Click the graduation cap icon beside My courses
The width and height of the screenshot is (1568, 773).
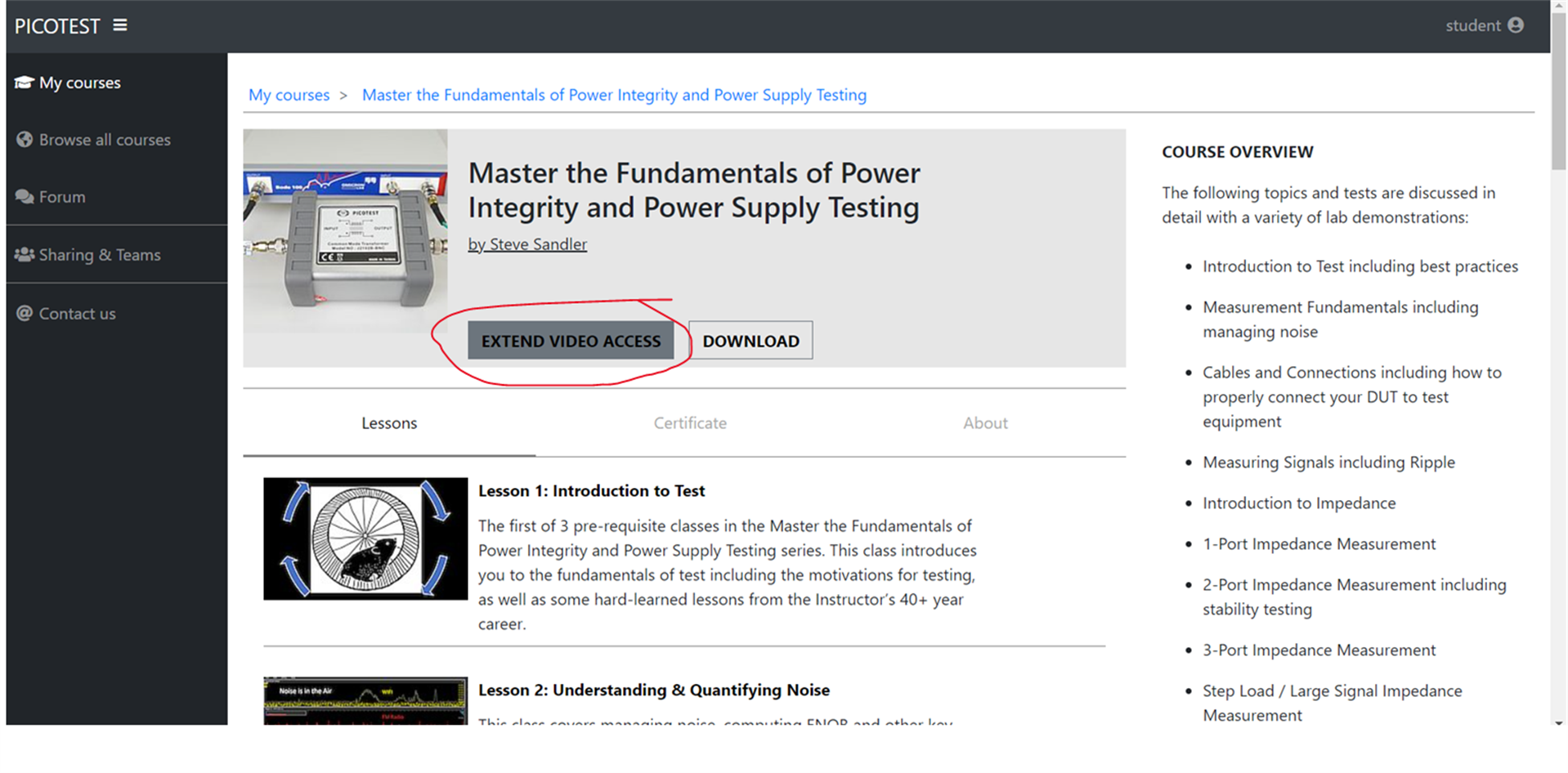(x=24, y=83)
